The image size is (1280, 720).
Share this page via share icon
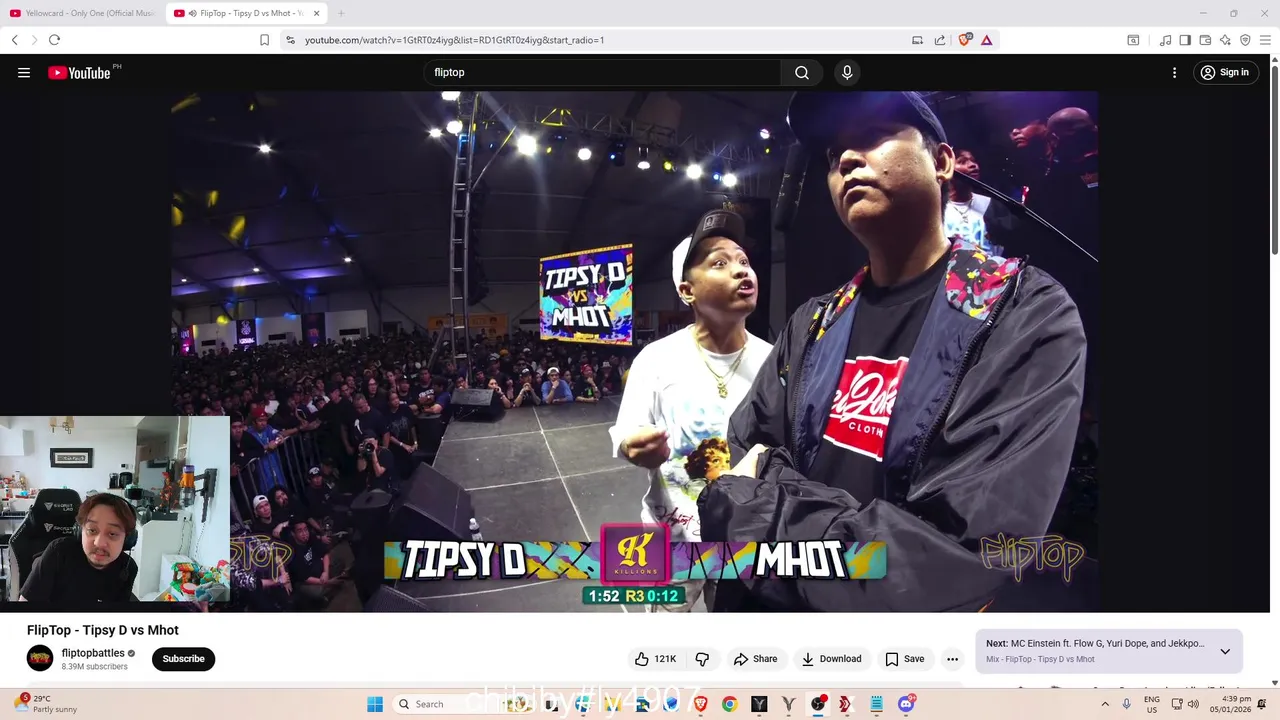[940, 40]
